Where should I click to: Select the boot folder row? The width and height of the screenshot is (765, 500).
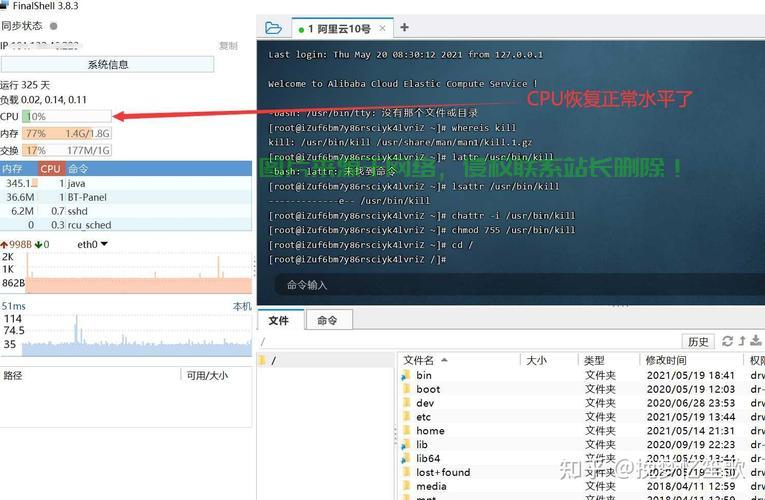tap(582, 389)
